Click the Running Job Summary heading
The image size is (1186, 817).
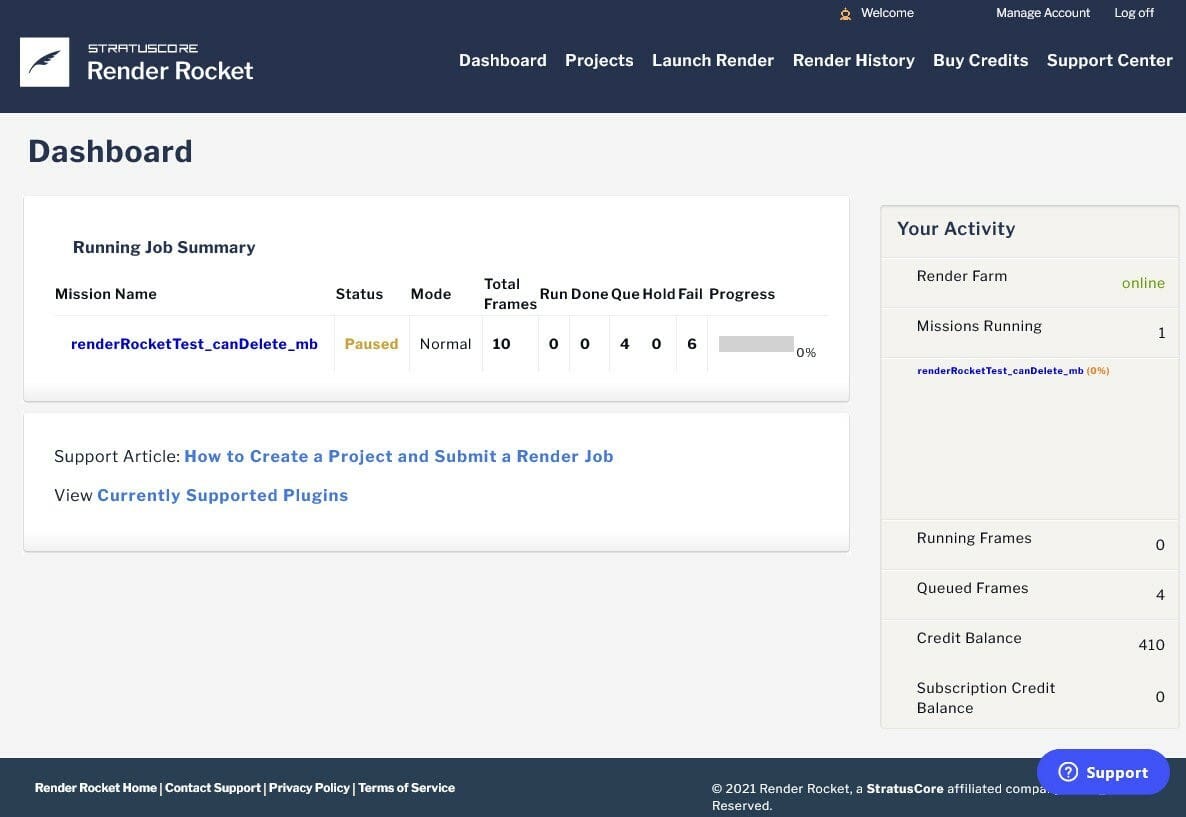pyautogui.click(x=163, y=247)
